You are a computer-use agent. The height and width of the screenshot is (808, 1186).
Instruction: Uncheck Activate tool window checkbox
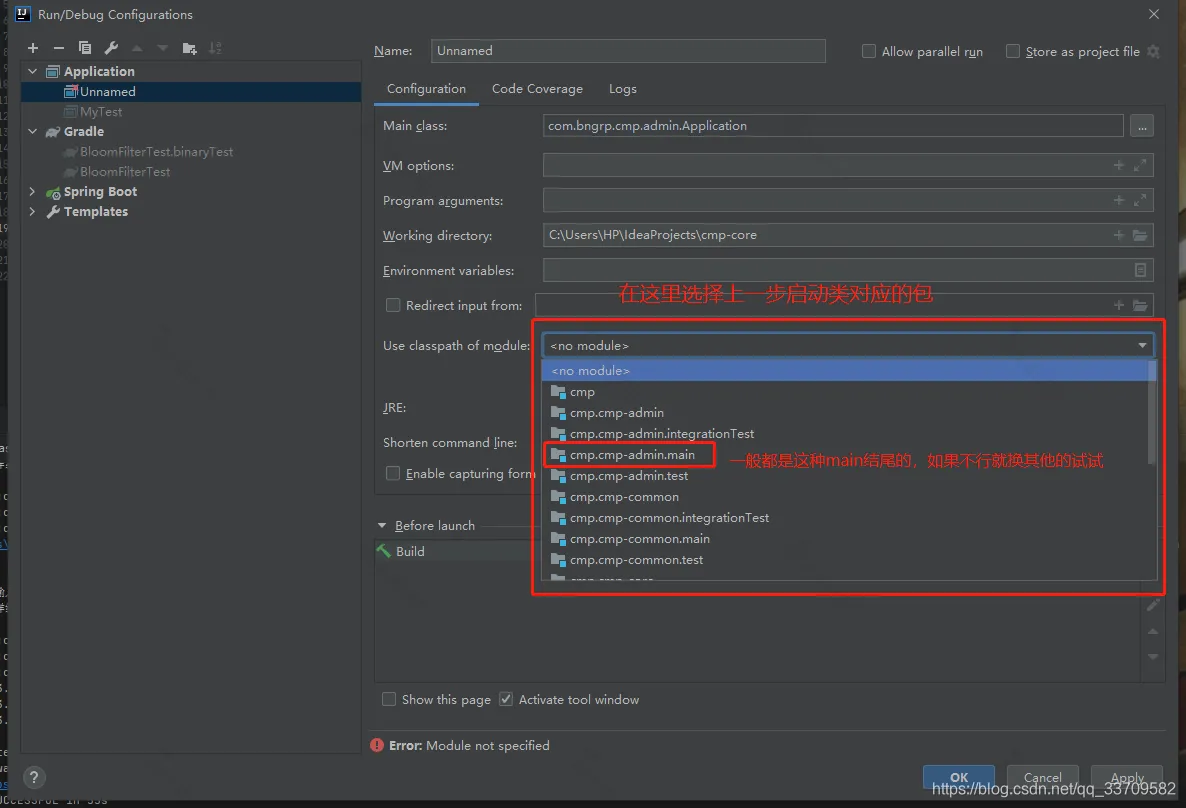506,699
